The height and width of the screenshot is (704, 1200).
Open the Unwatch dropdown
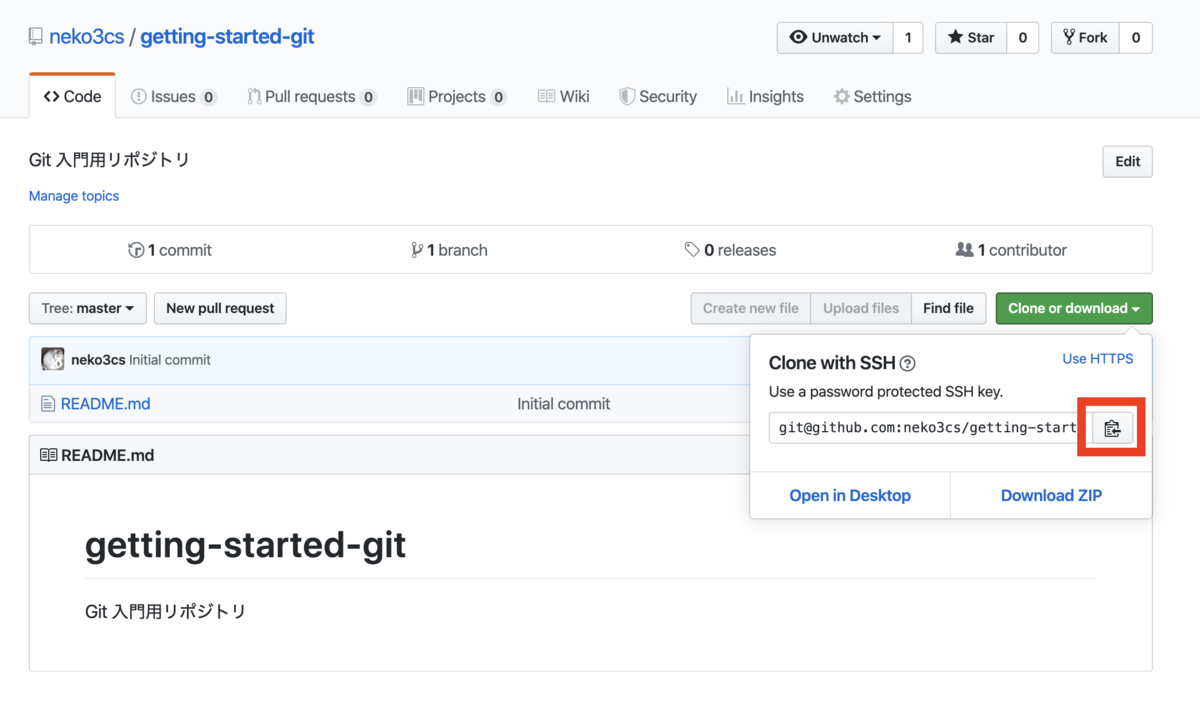point(835,38)
